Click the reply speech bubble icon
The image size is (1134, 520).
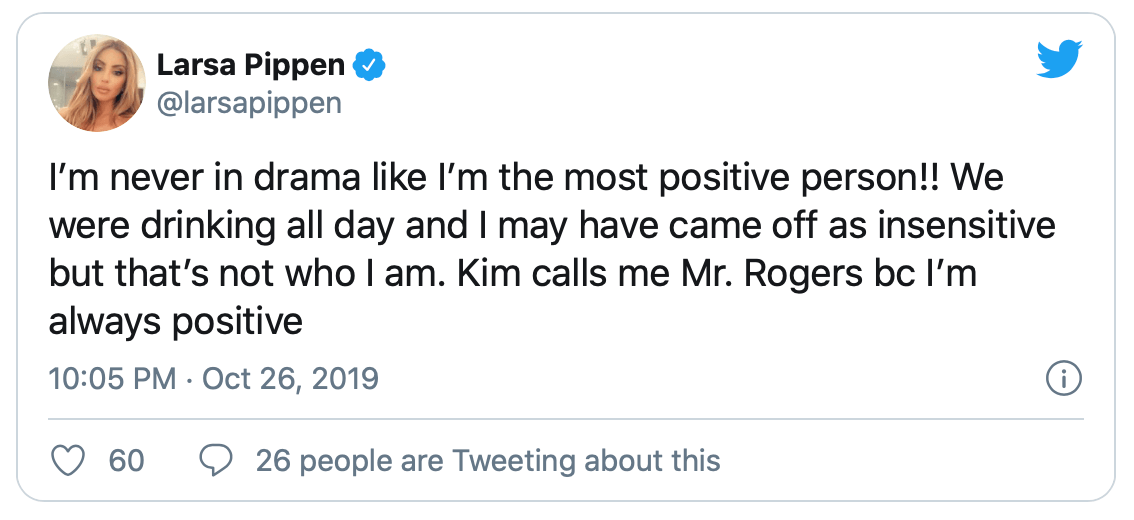click(216, 460)
